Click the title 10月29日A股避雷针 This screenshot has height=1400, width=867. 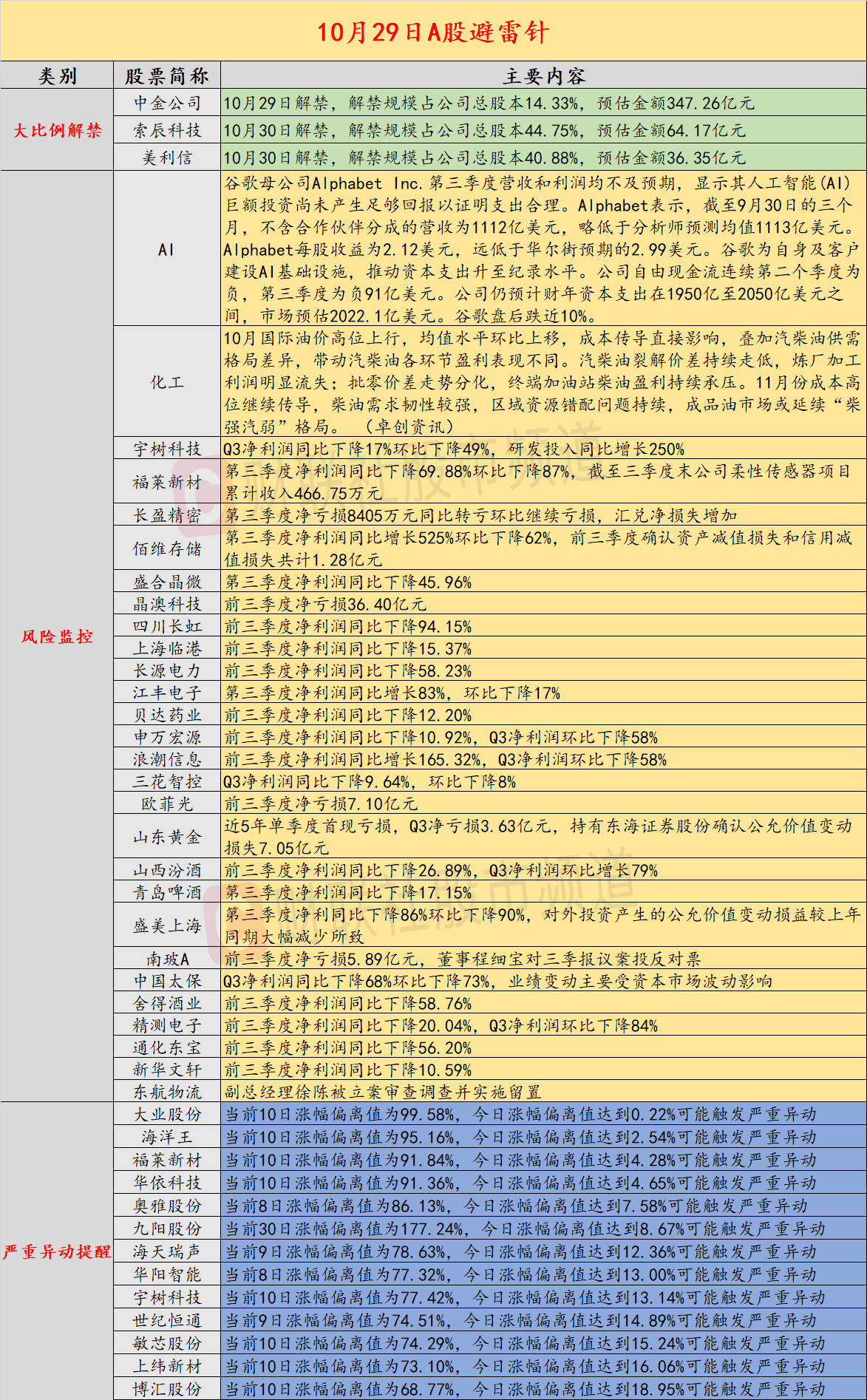[433, 33]
